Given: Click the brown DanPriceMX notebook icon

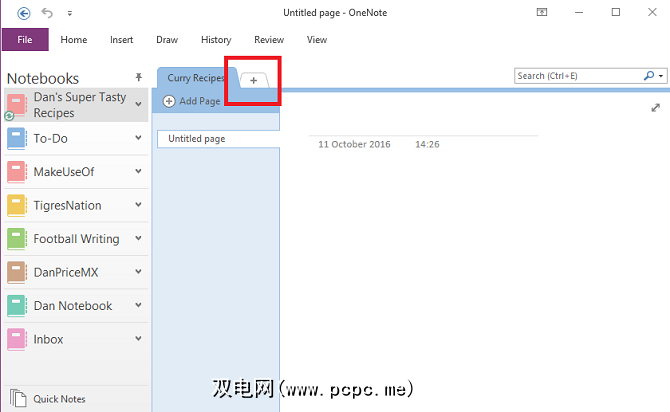Looking at the screenshot, I should point(16,273).
